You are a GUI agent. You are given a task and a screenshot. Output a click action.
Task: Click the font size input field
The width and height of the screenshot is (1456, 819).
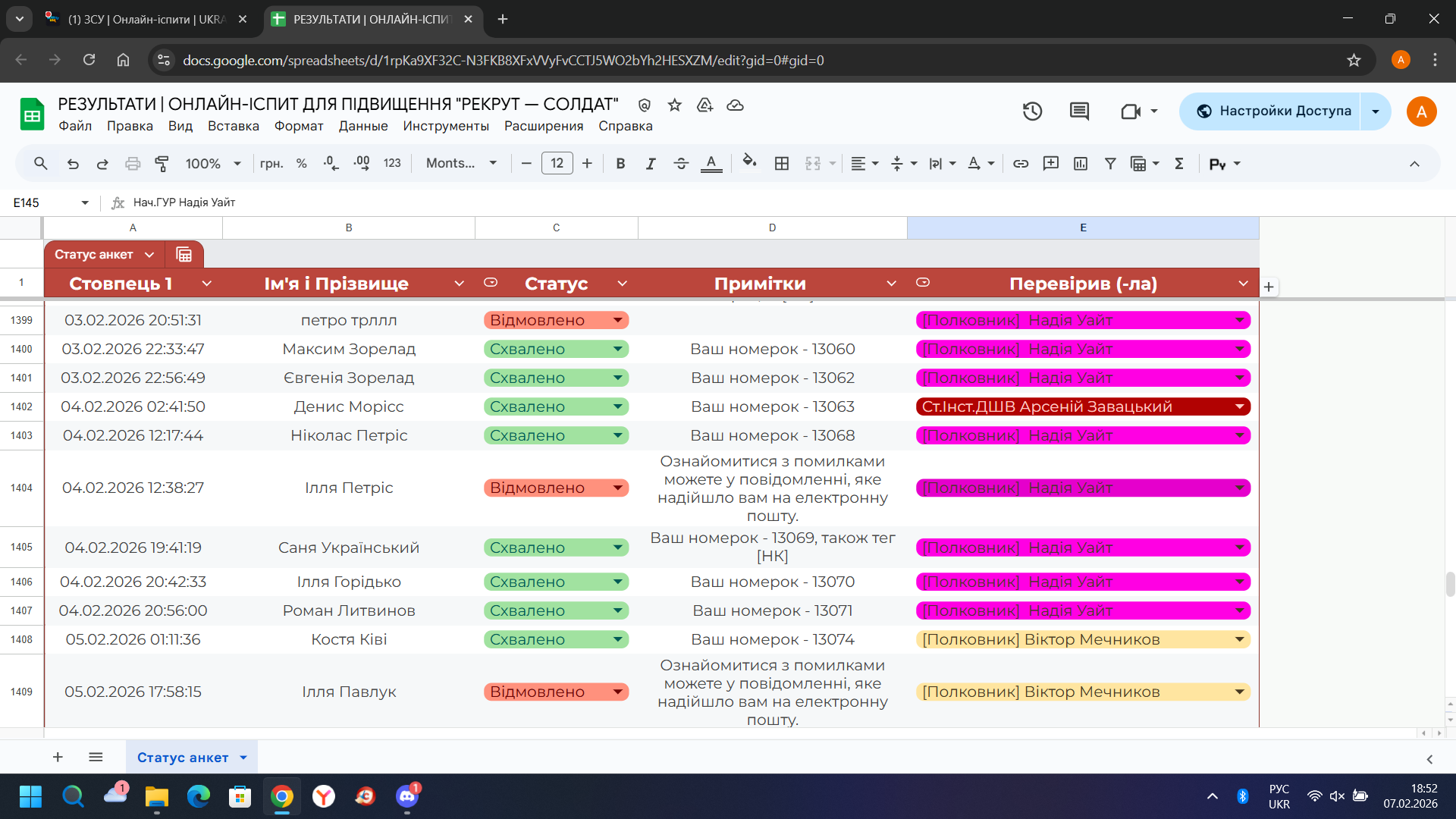557,163
